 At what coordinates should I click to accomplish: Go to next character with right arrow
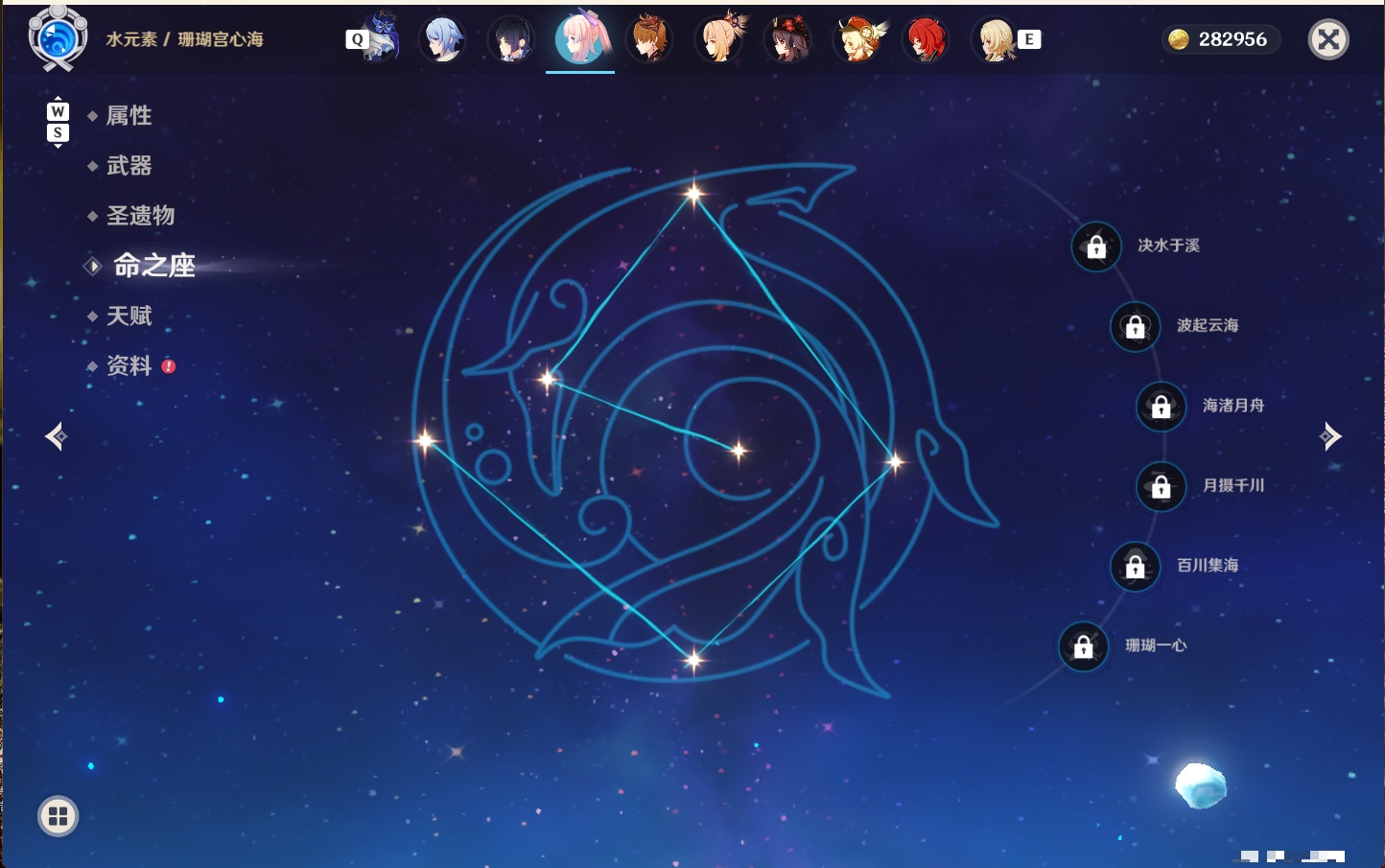pyautogui.click(x=1330, y=436)
